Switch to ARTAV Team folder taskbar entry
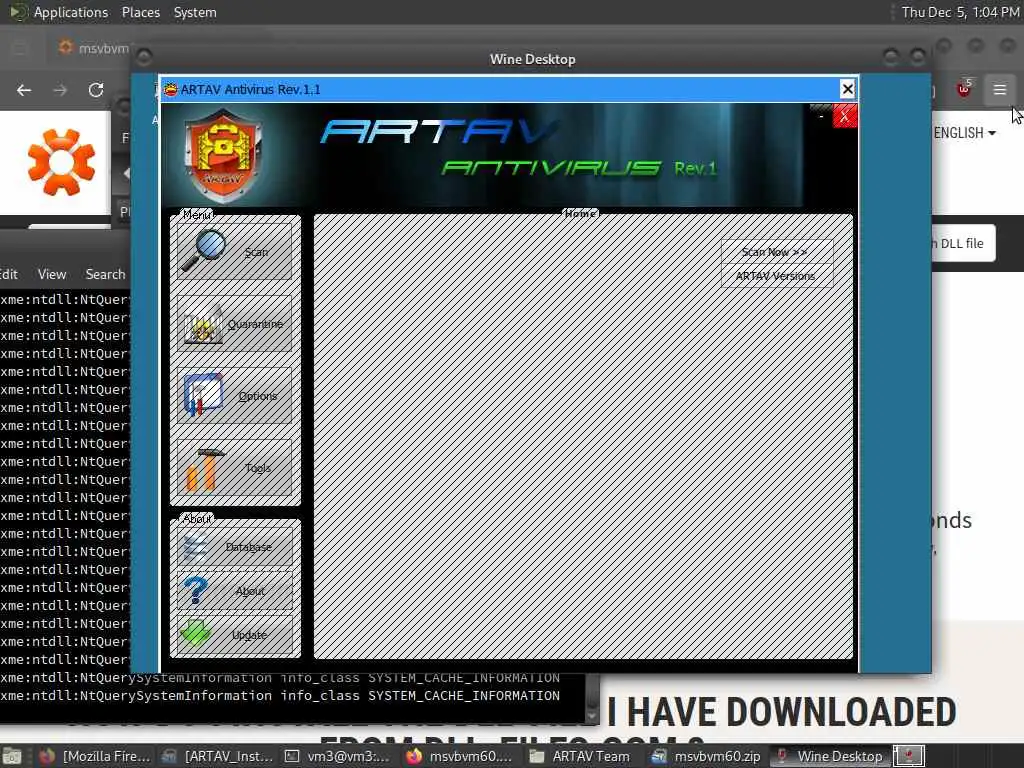The width and height of the screenshot is (1024, 768). pos(581,756)
